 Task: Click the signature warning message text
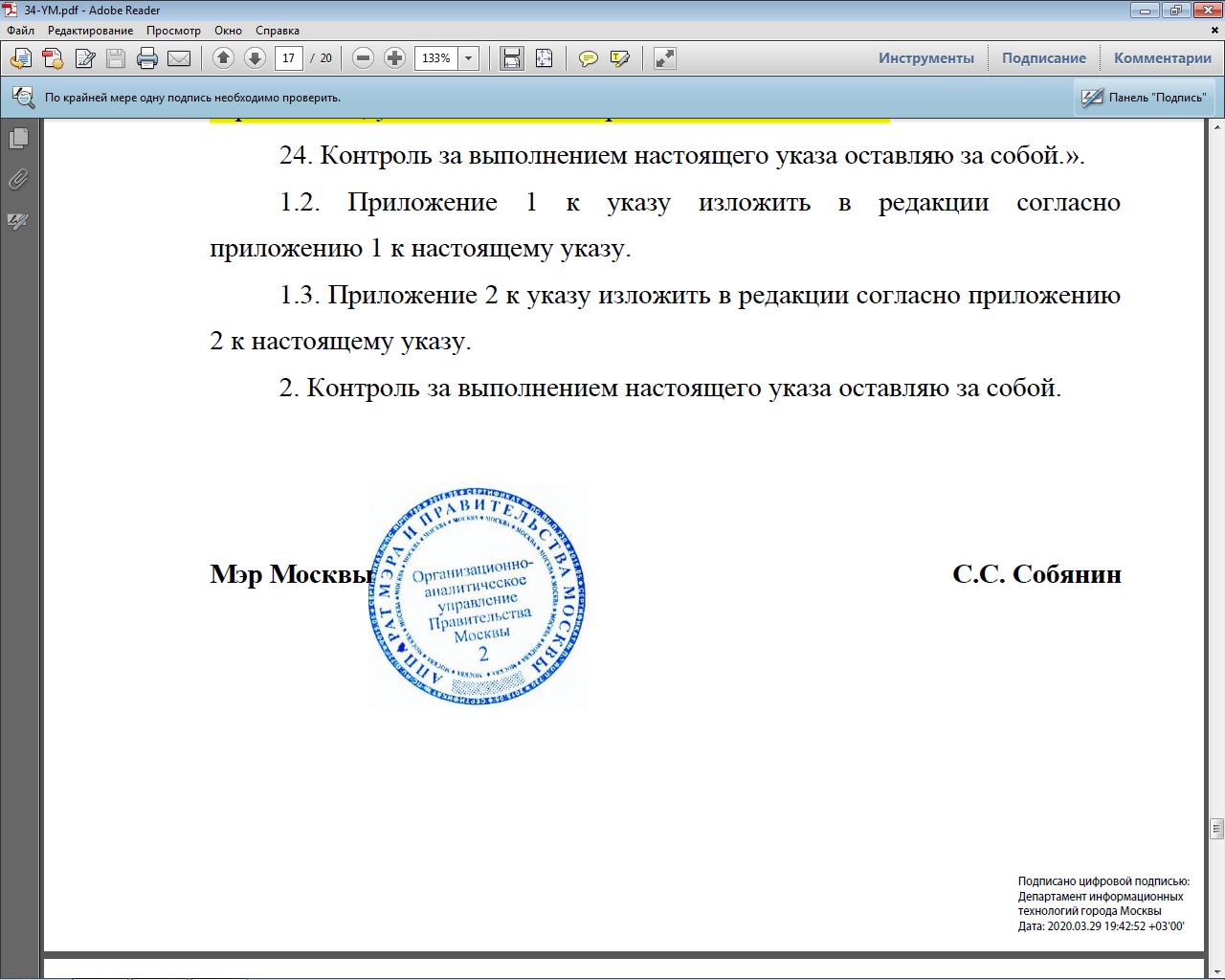(x=192, y=98)
